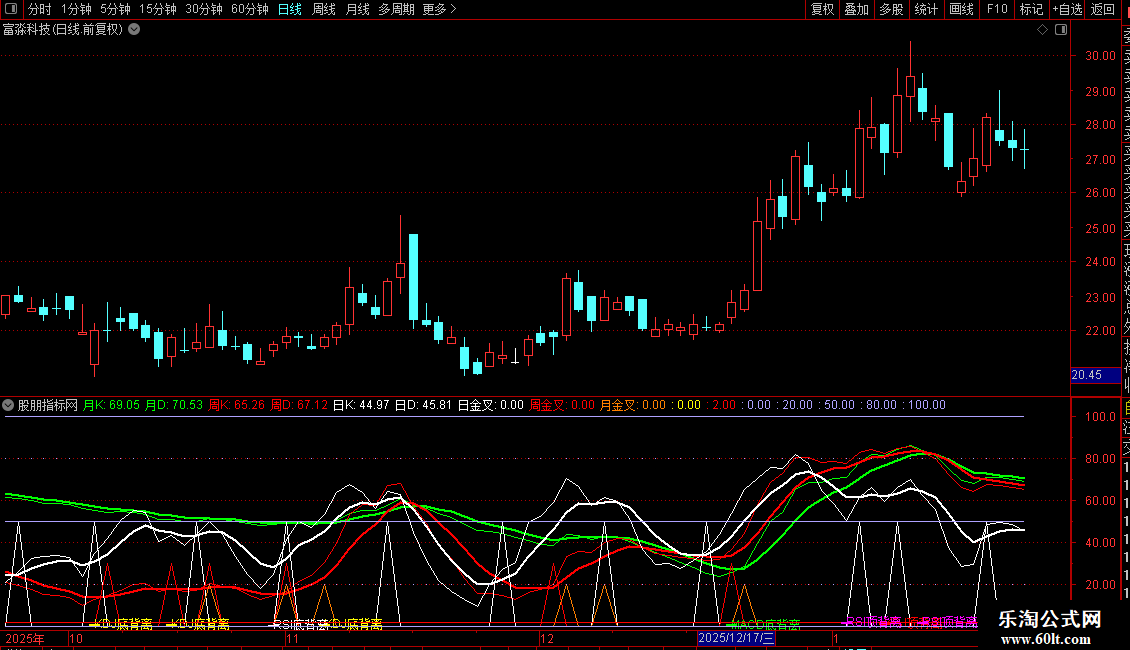
Task: Click the 周D: 67.12 value
Action: 299,405
